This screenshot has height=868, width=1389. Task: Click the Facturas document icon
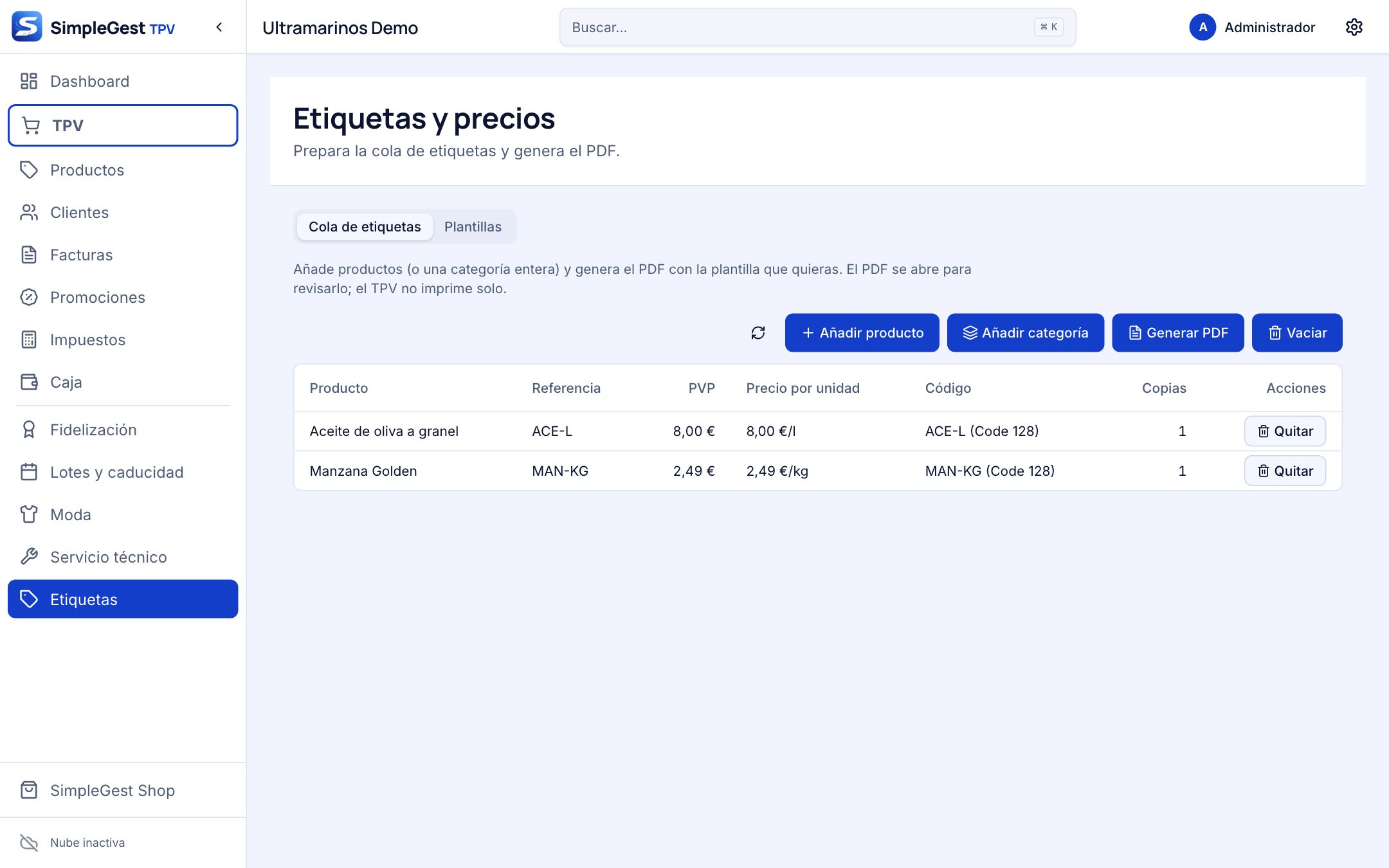pos(29,255)
